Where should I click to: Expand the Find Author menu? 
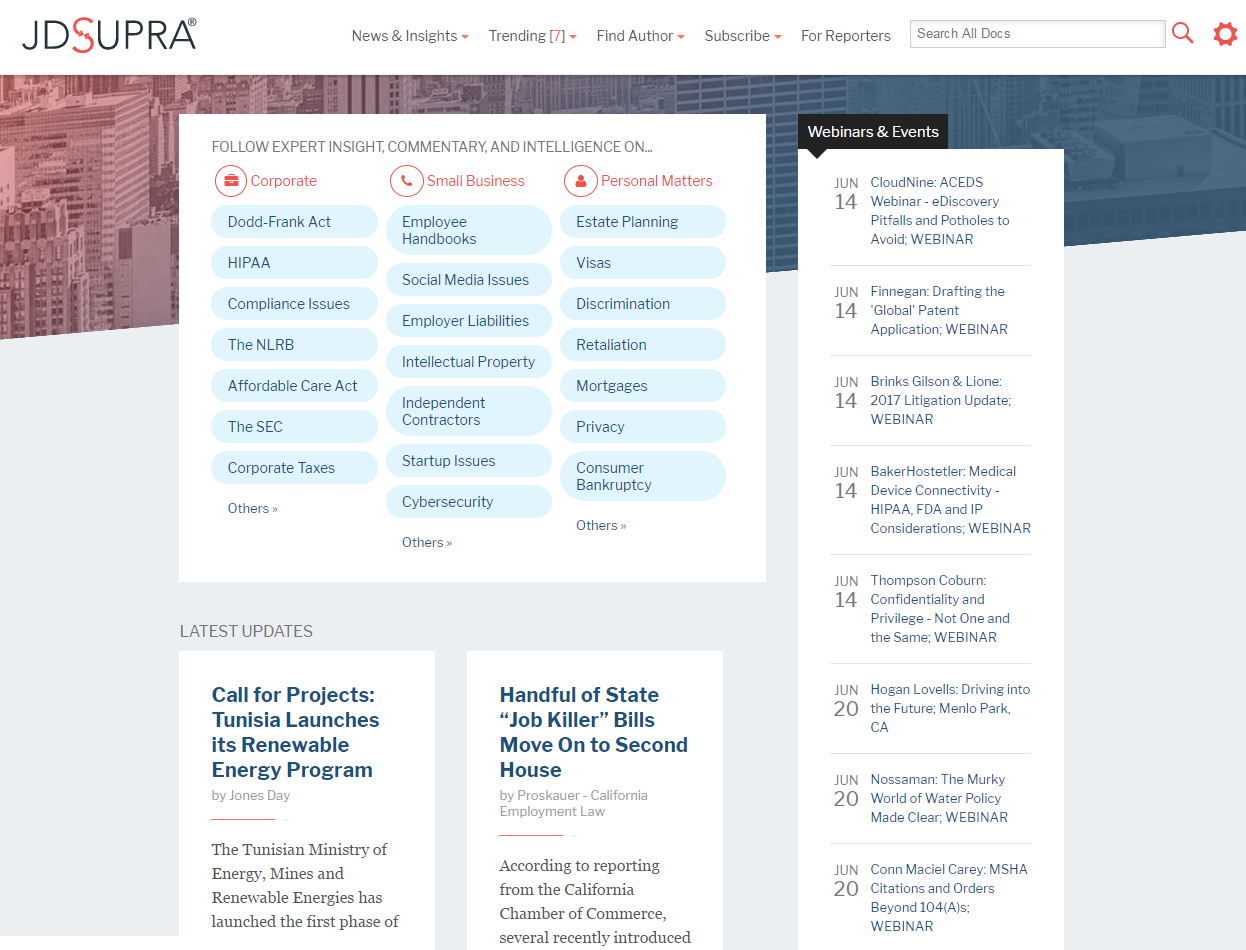coord(640,36)
